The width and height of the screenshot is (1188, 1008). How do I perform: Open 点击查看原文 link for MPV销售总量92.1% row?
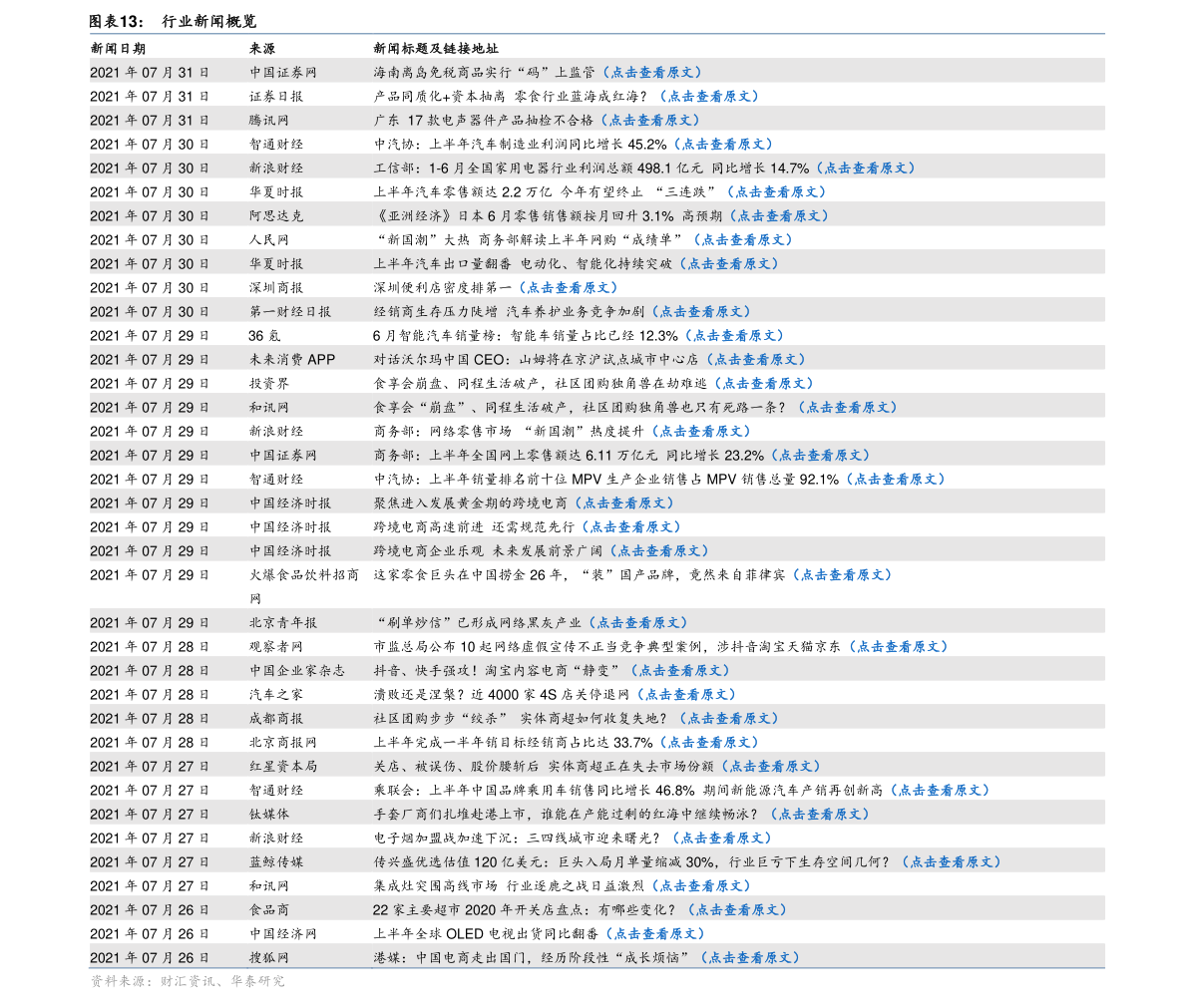coord(897,480)
